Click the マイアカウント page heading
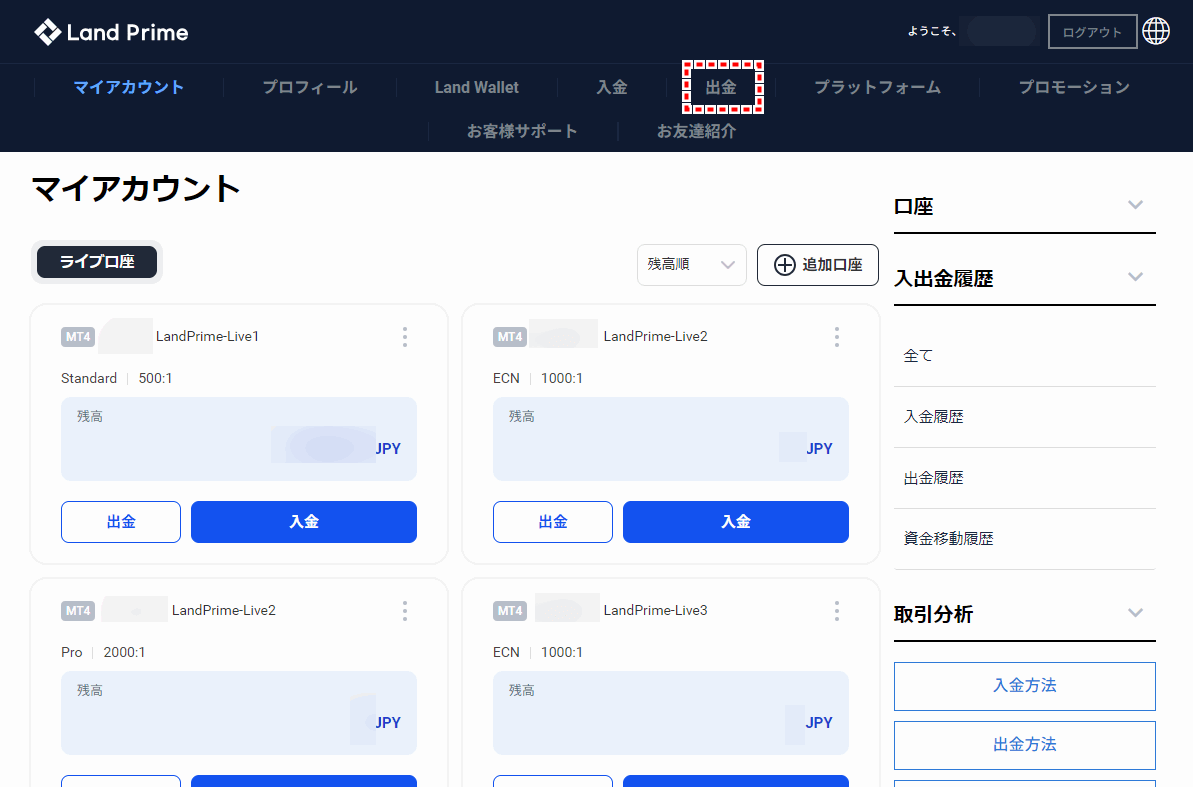The image size is (1193, 787). pos(136,189)
